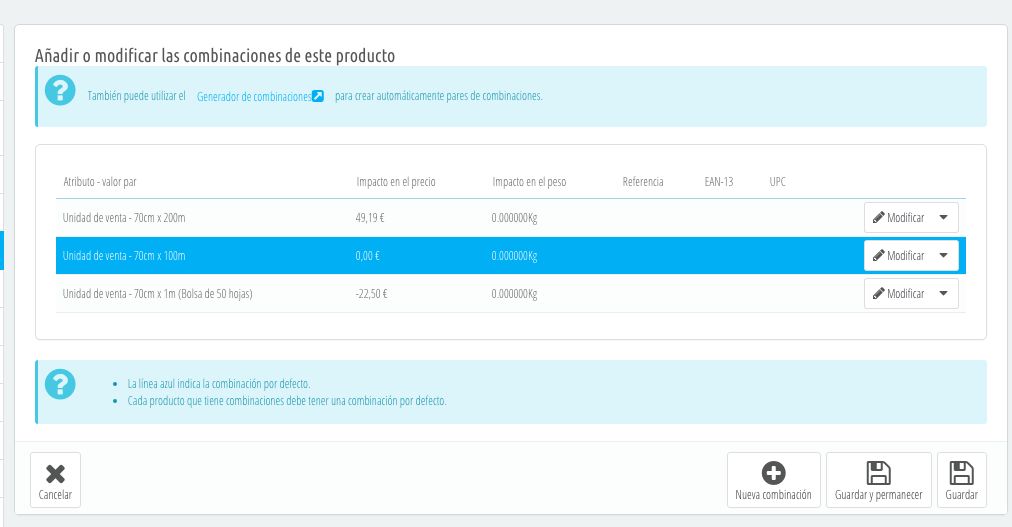Select the Unidad de venta - 70cm x 100m text
The image size is (1012, 527).
pos(124,255)
